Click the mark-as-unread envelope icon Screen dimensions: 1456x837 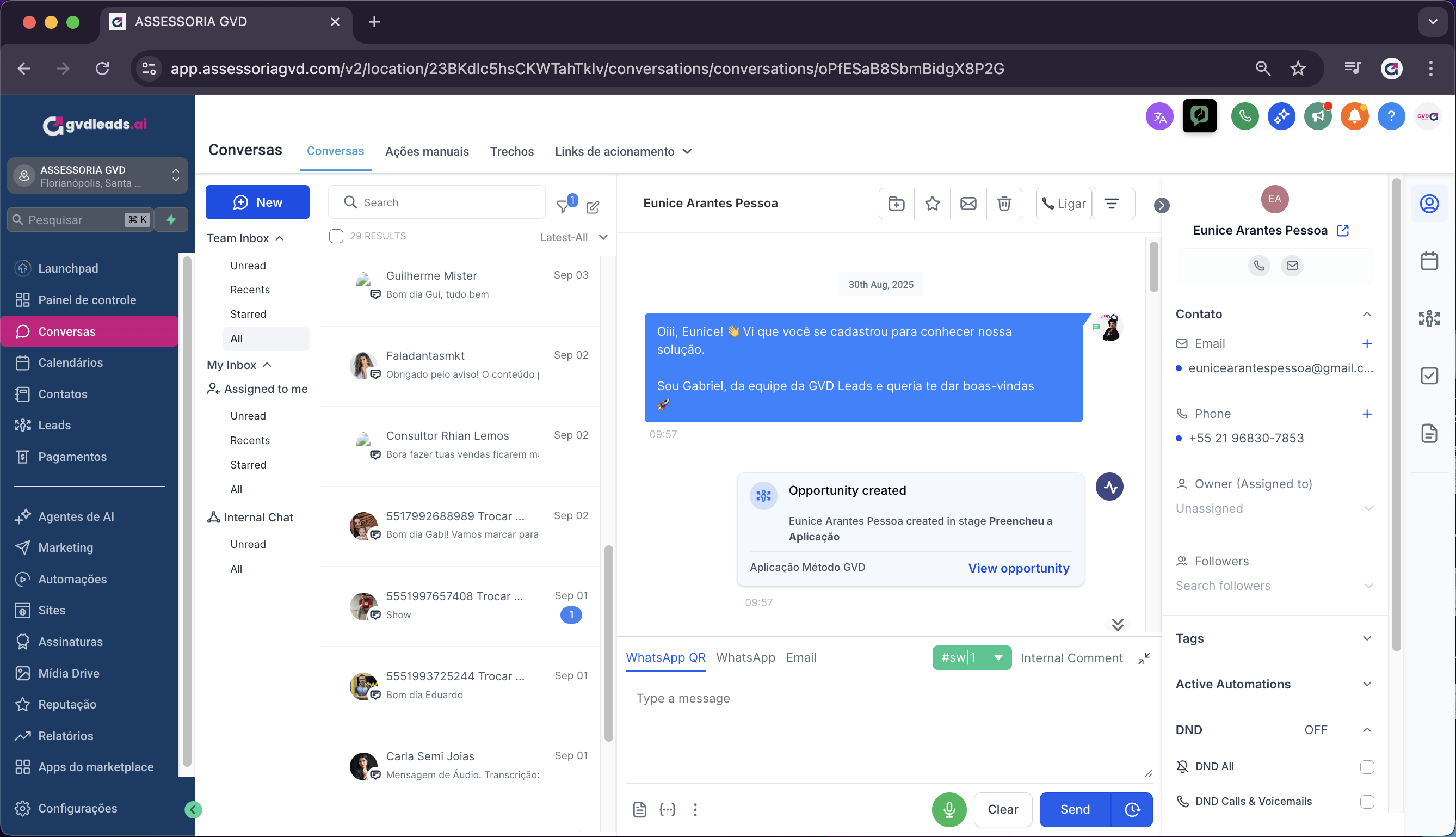(x=968, y=204)
